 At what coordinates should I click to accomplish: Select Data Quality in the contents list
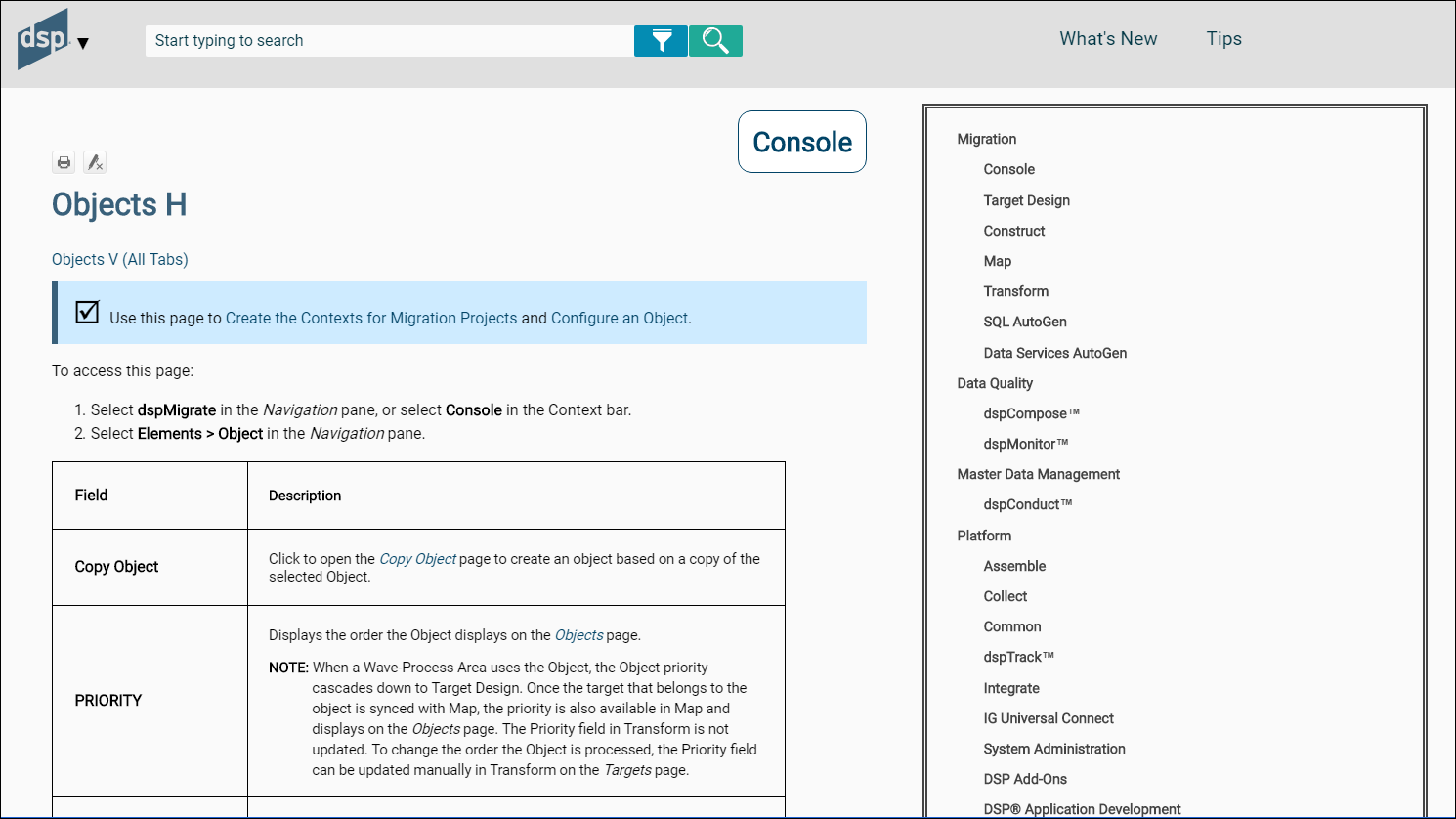tap(995, 383)
